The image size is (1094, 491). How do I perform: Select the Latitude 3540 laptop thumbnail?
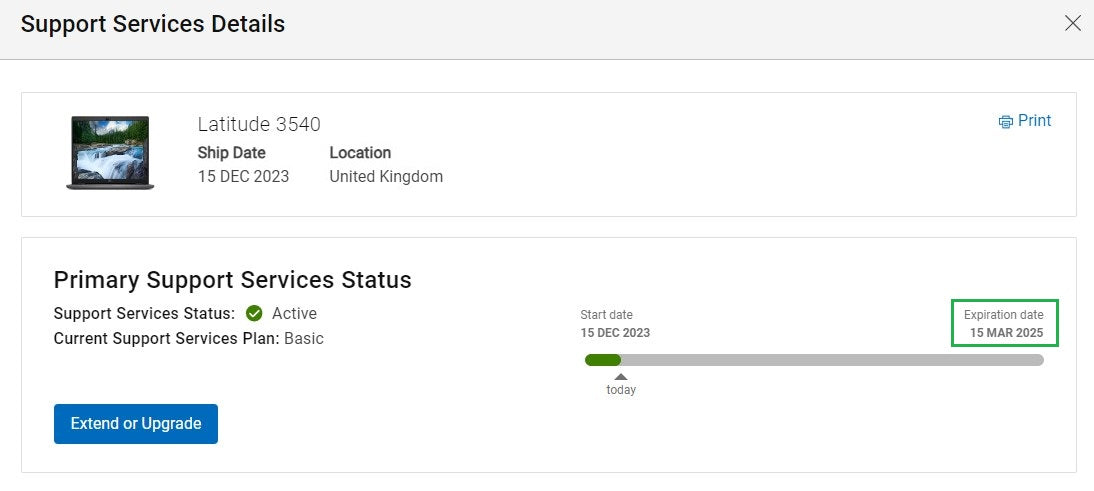pos(110,153)
